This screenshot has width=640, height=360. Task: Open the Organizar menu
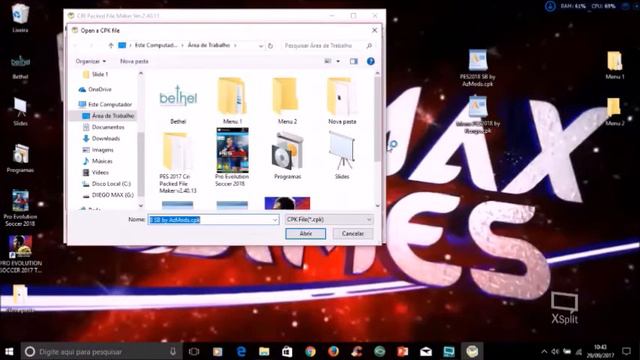91,61
